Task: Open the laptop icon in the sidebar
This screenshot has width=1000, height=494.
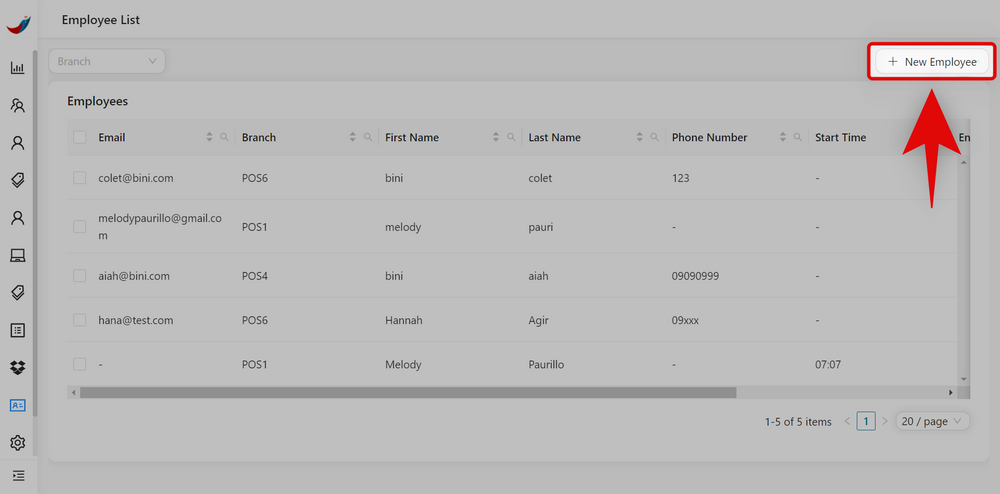Action: (x=17, y=255)
